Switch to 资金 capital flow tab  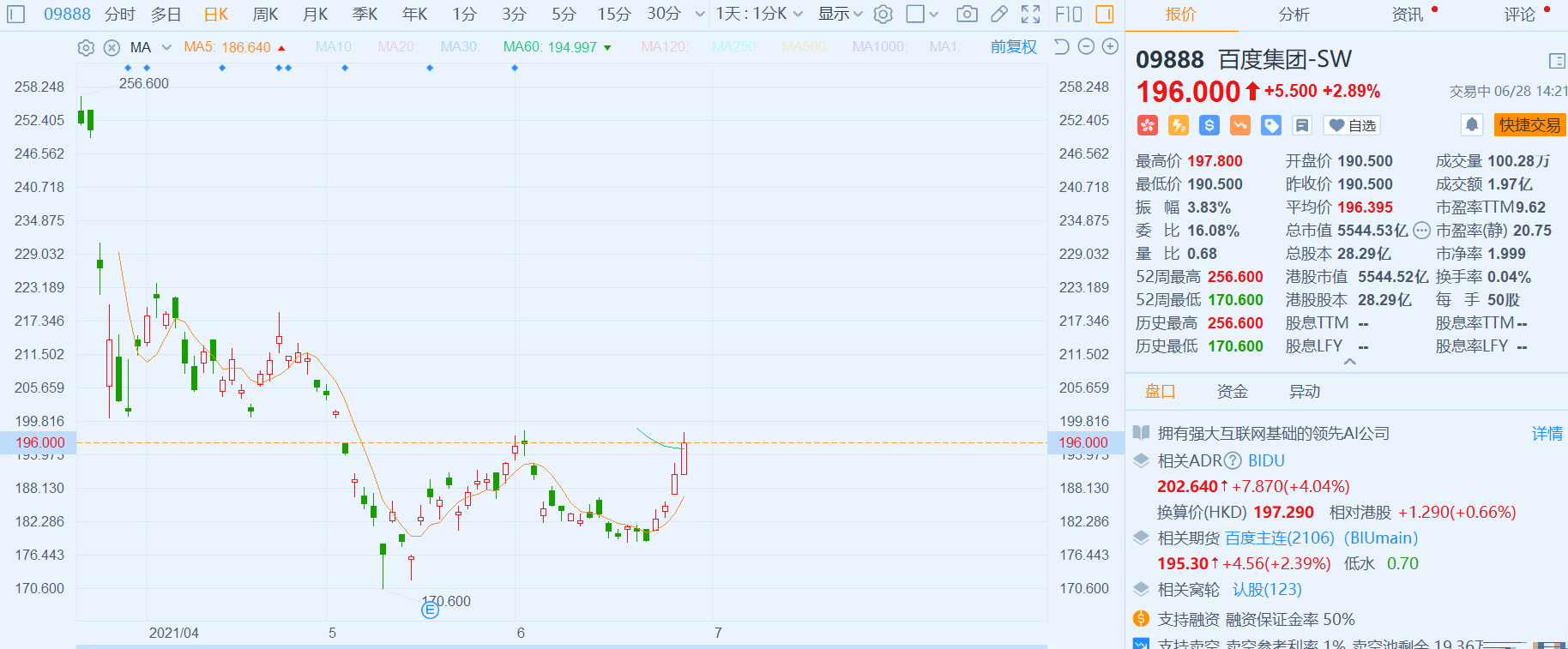pyautogui.click(x=1233, y=392)
